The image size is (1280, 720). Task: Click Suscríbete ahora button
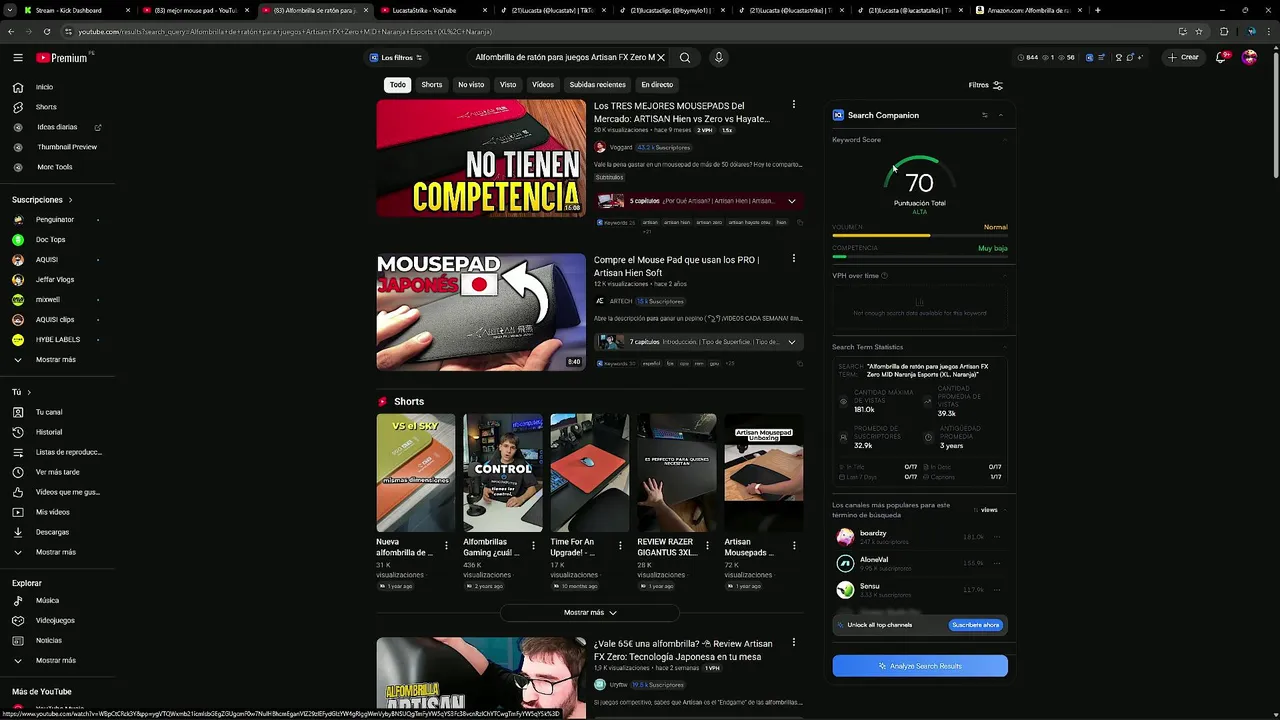point(975,625)
